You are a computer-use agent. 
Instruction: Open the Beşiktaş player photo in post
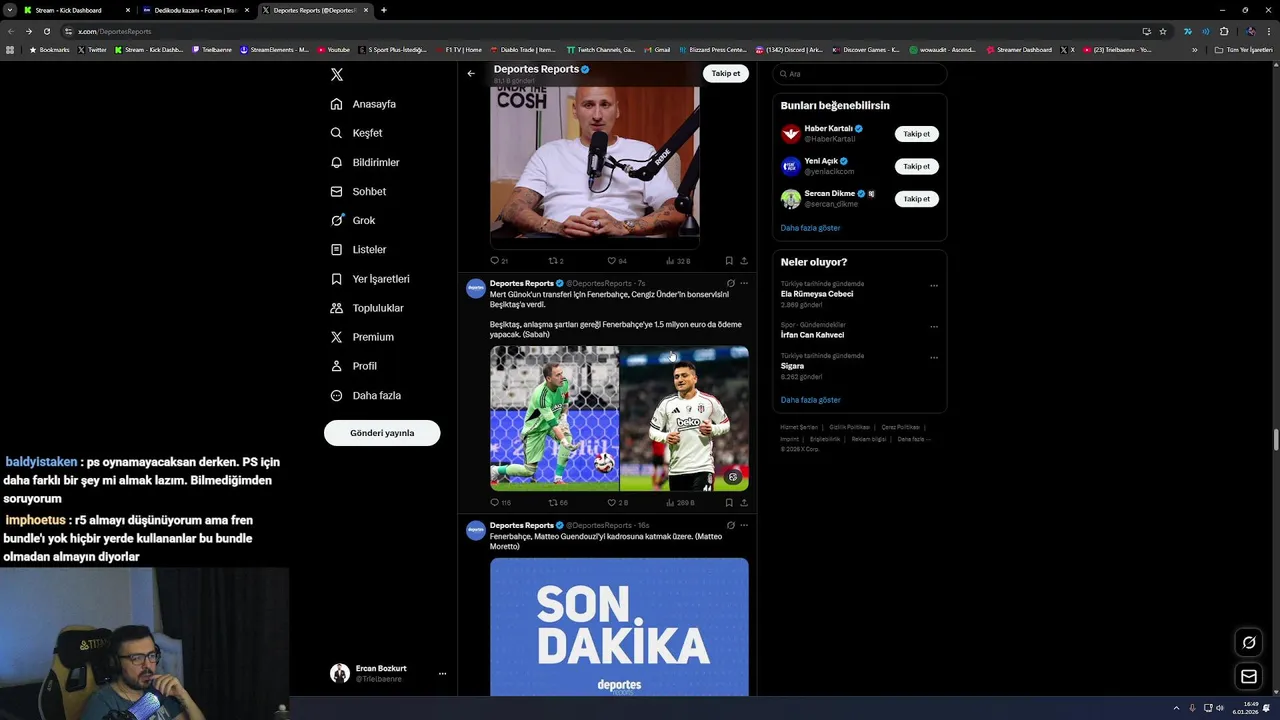click(x=684, y=418)
